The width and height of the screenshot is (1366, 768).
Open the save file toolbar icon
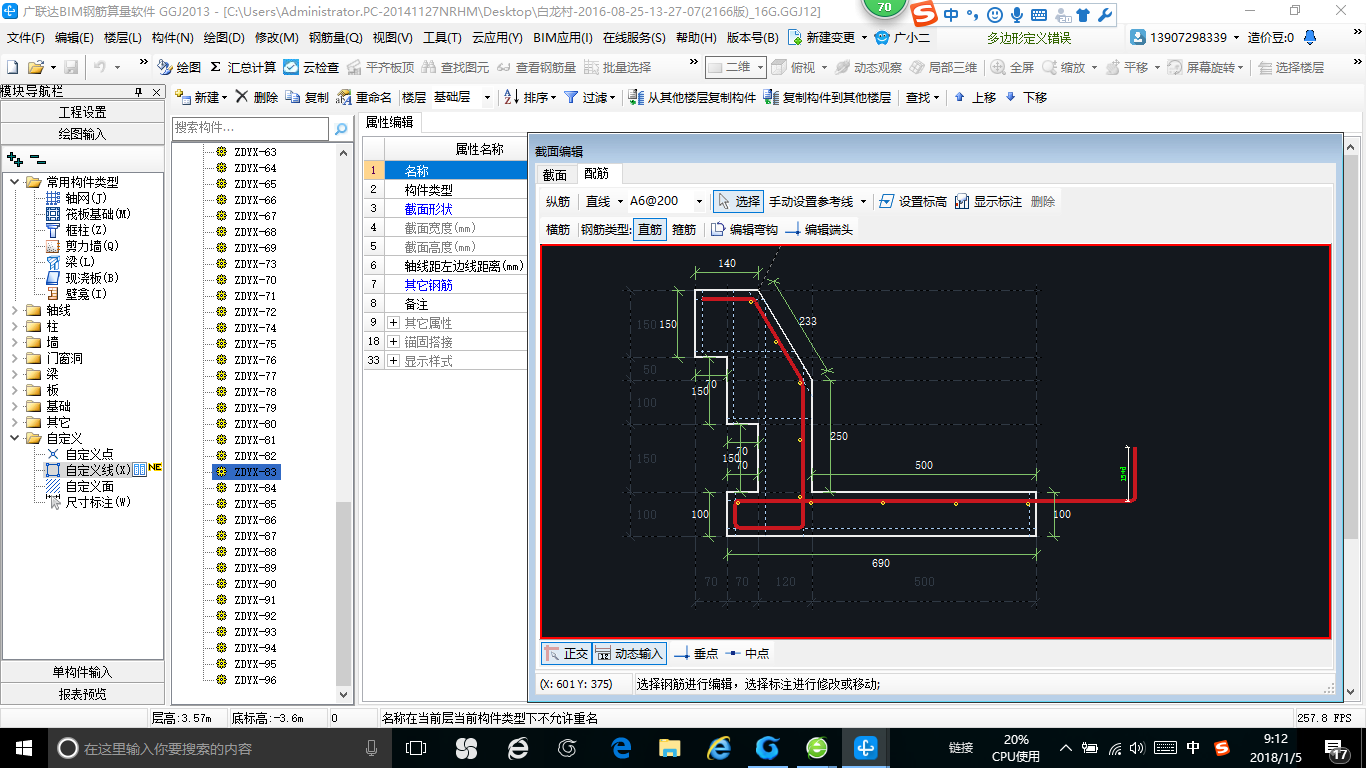(x=71, y=67)
